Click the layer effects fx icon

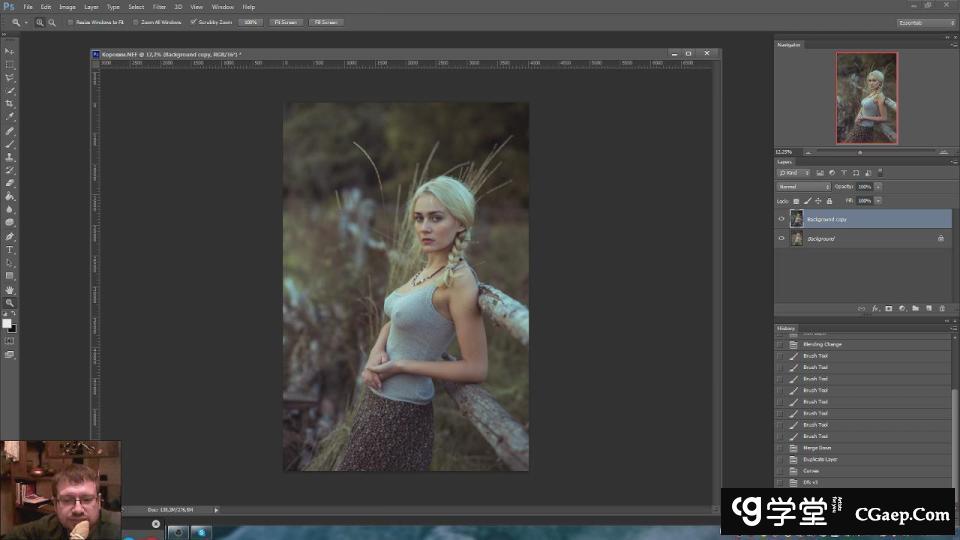[x=875, y=308]
